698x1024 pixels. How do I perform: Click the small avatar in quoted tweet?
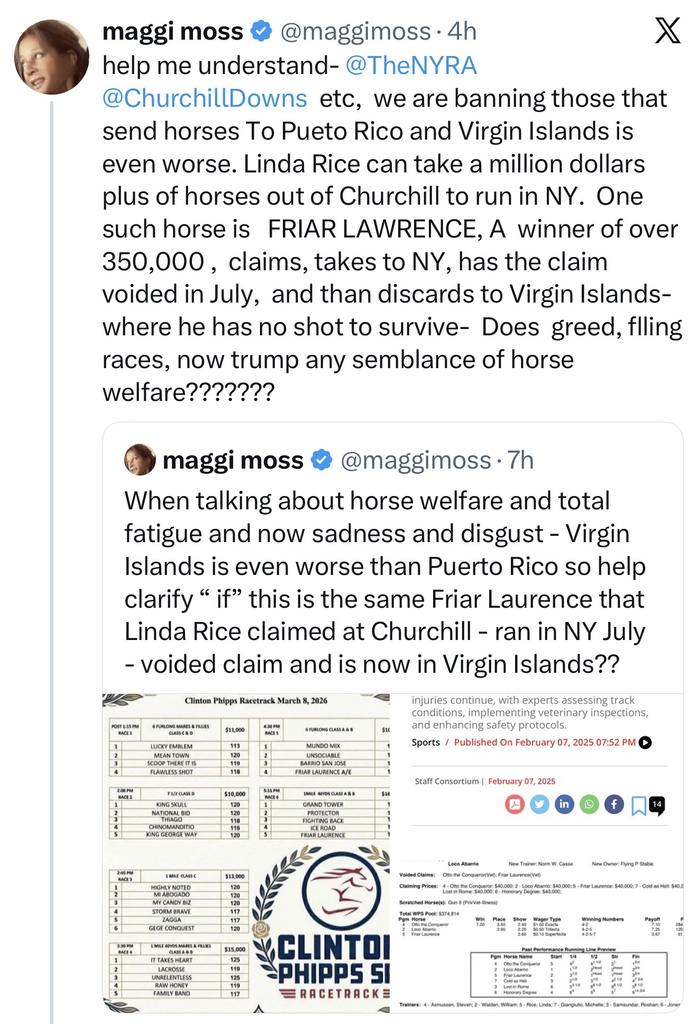coord(140,460)
